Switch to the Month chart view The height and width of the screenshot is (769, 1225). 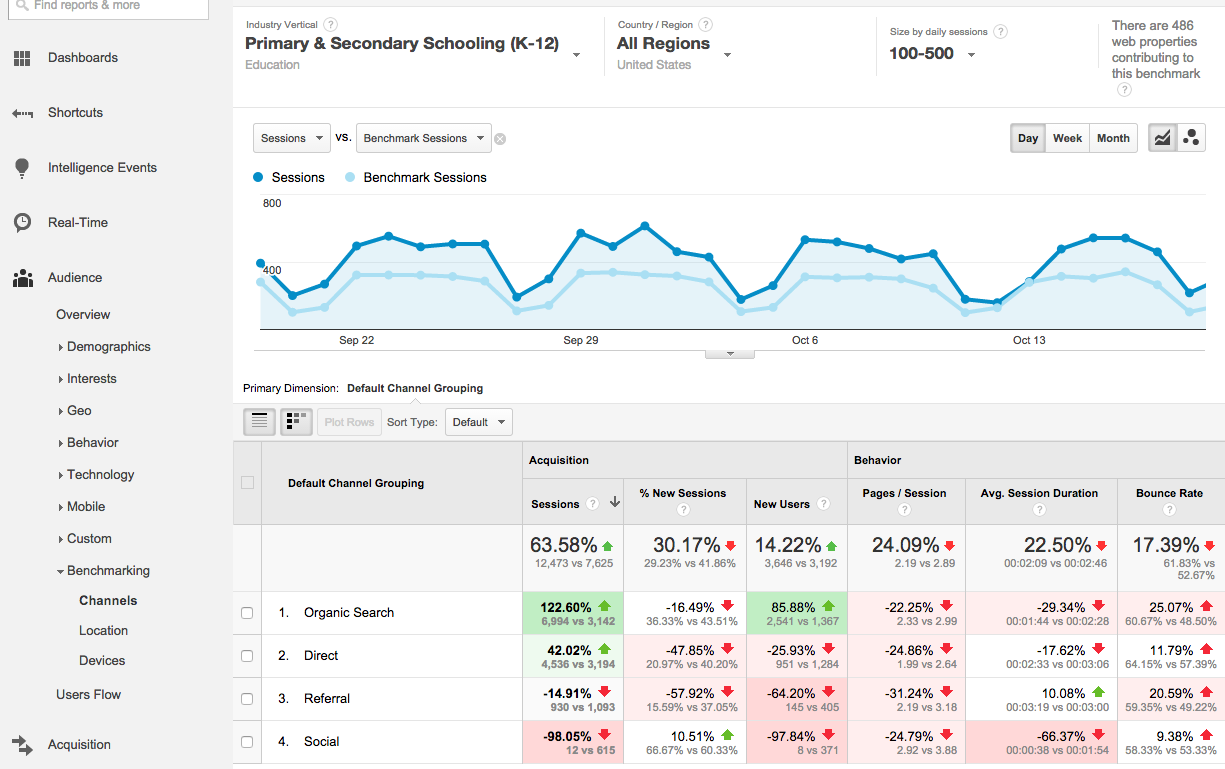[1113, 138]
